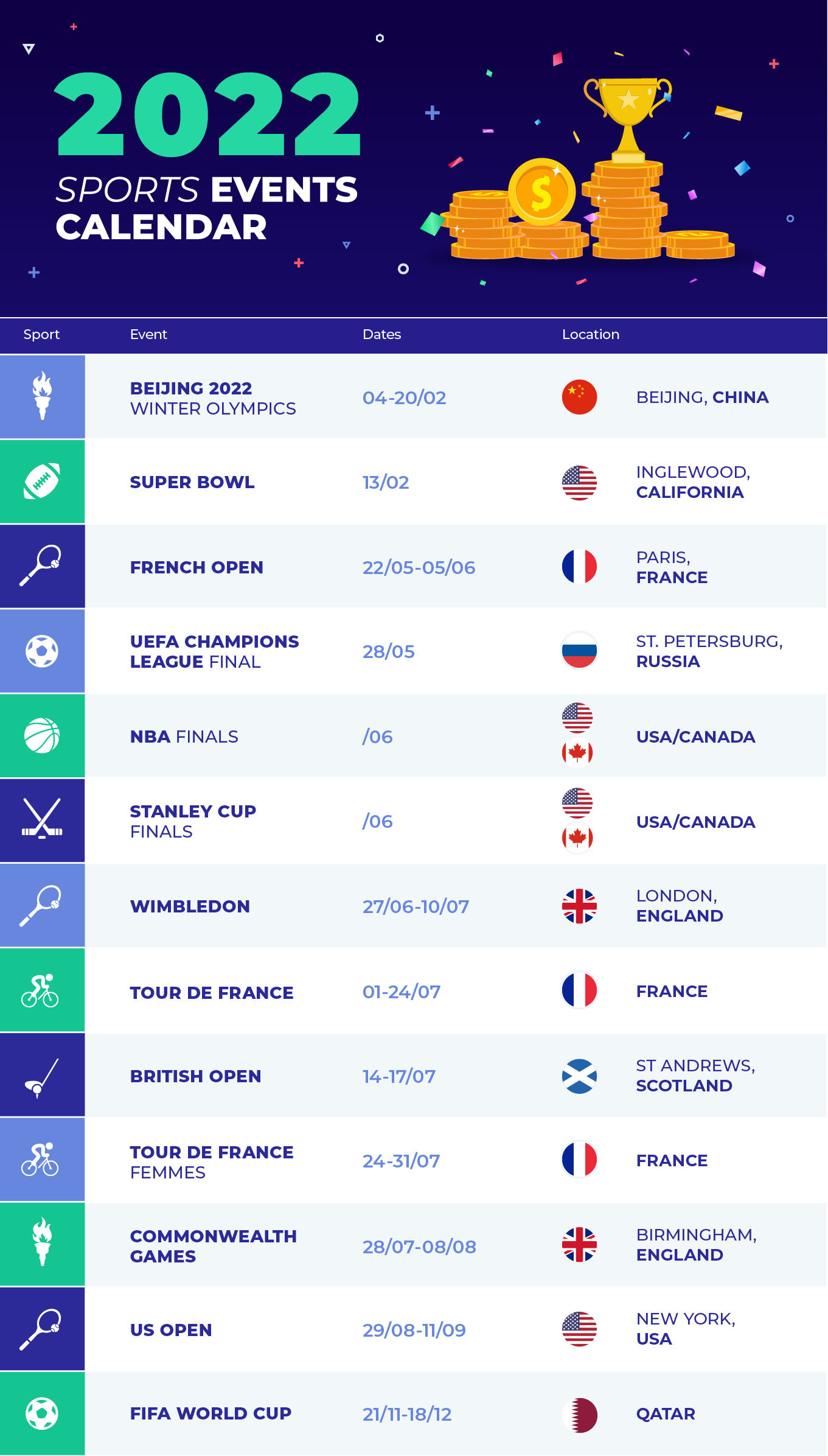The width and height of the screenshot is (828, 1456).
Task: Click the Russia flag beside St. Petersburg
Action: click(579, 651)
